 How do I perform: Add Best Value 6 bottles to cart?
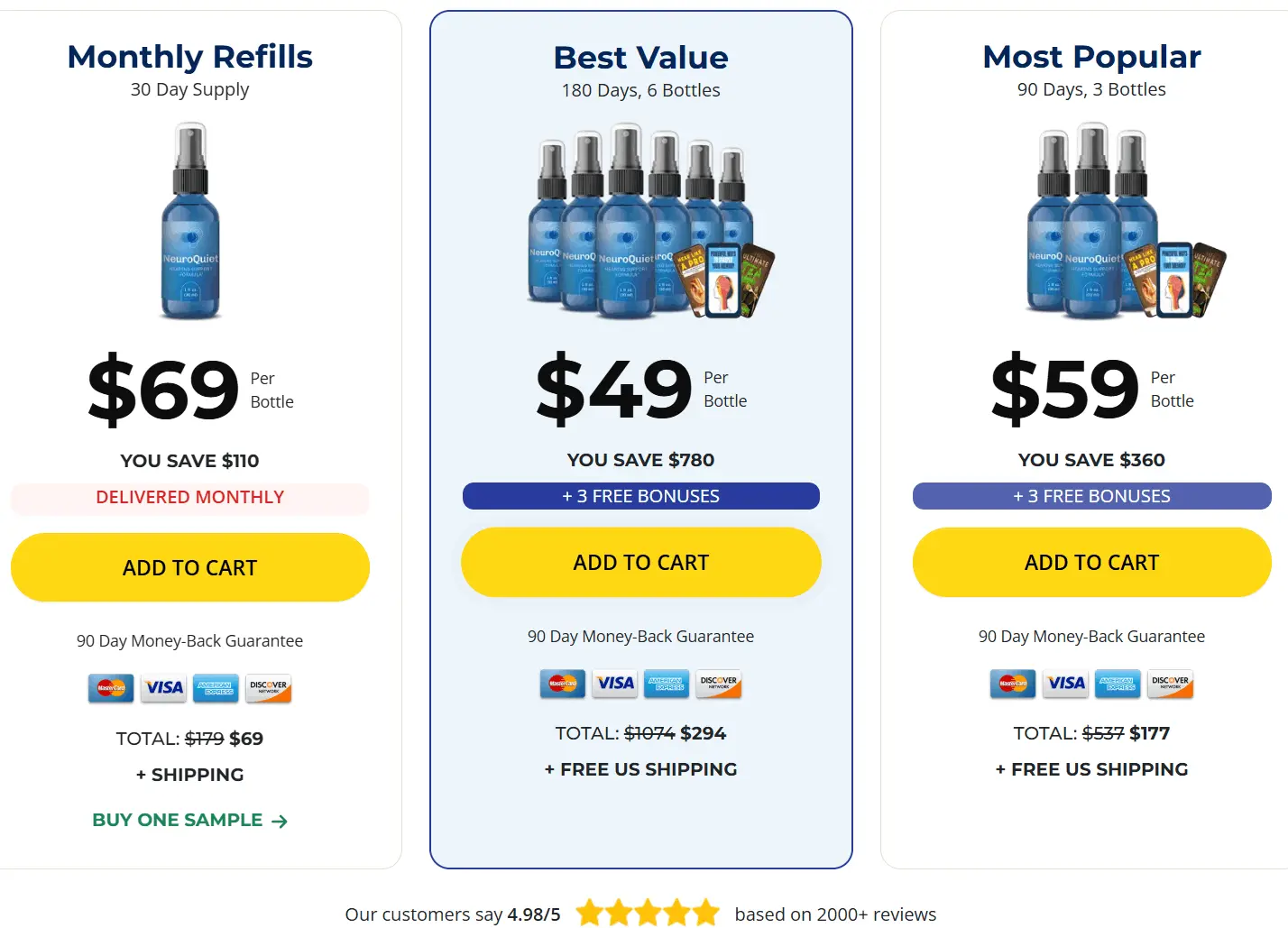click(x=641, y=562)
